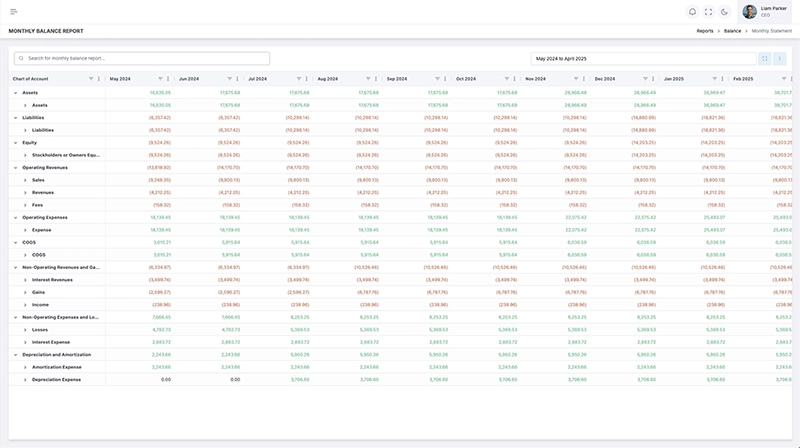Expand the Depreciation Expense row
The image size is (800, 448).
(x=25, y=380)
